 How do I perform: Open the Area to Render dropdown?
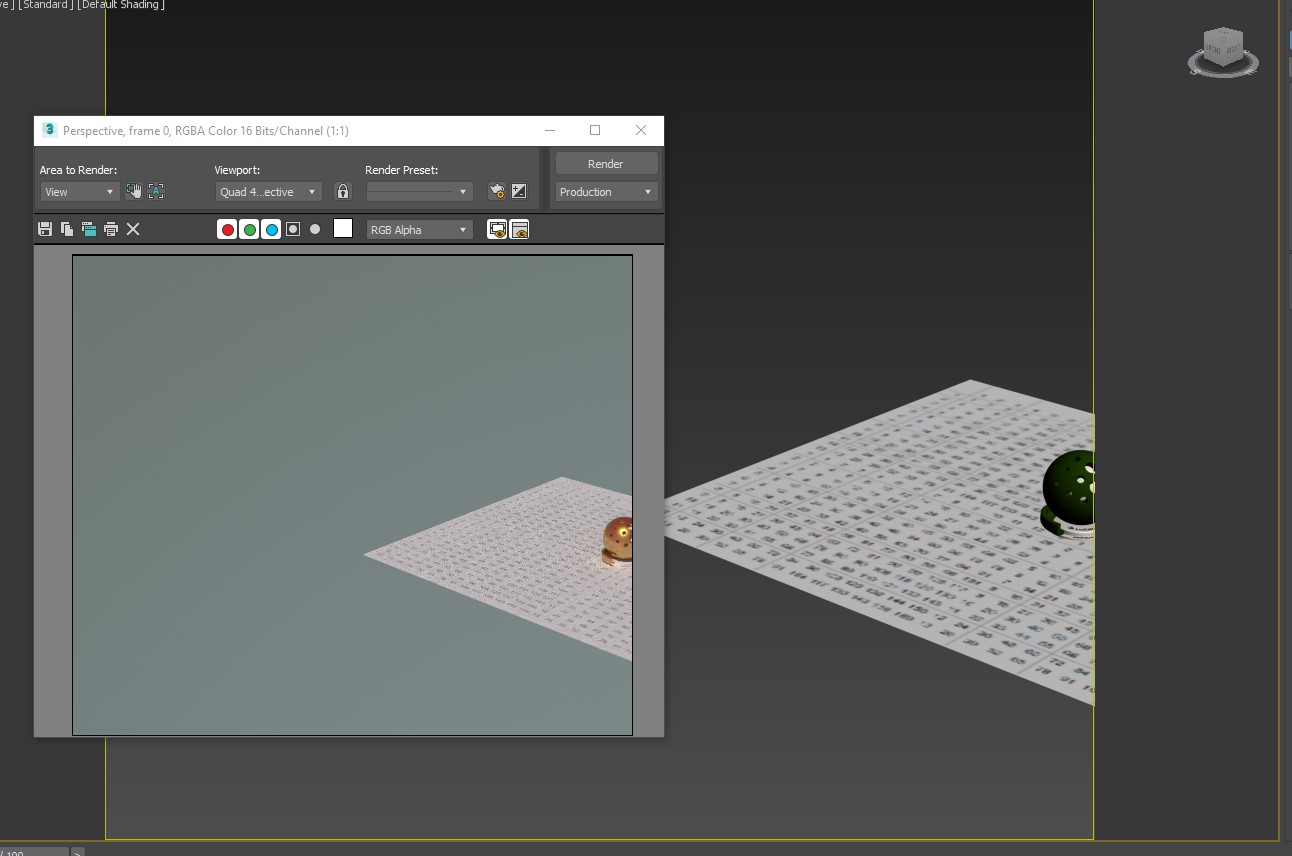pyautogui.click(x=79, y=192)
